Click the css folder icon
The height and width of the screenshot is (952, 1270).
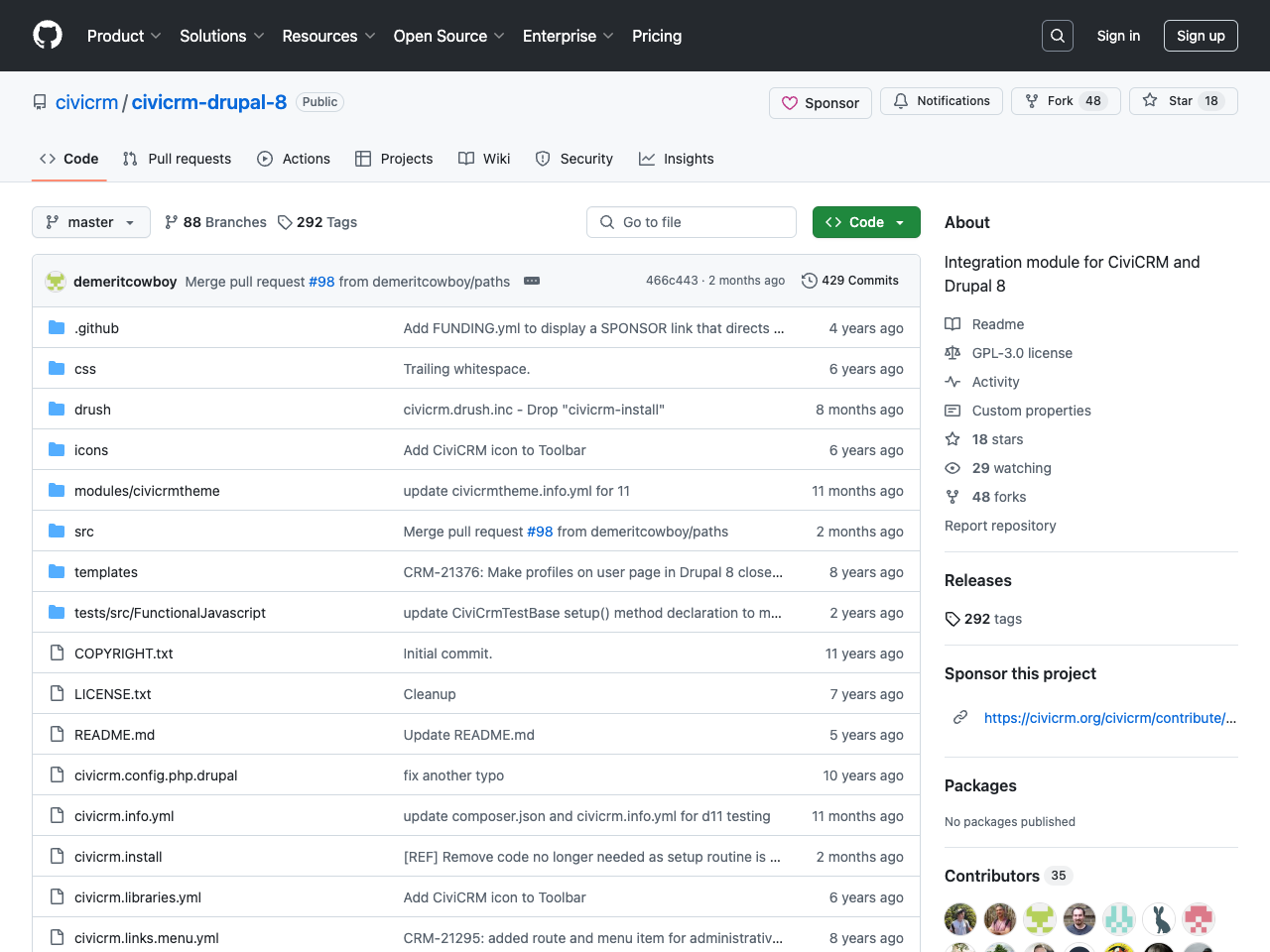(x=57, y=368)
